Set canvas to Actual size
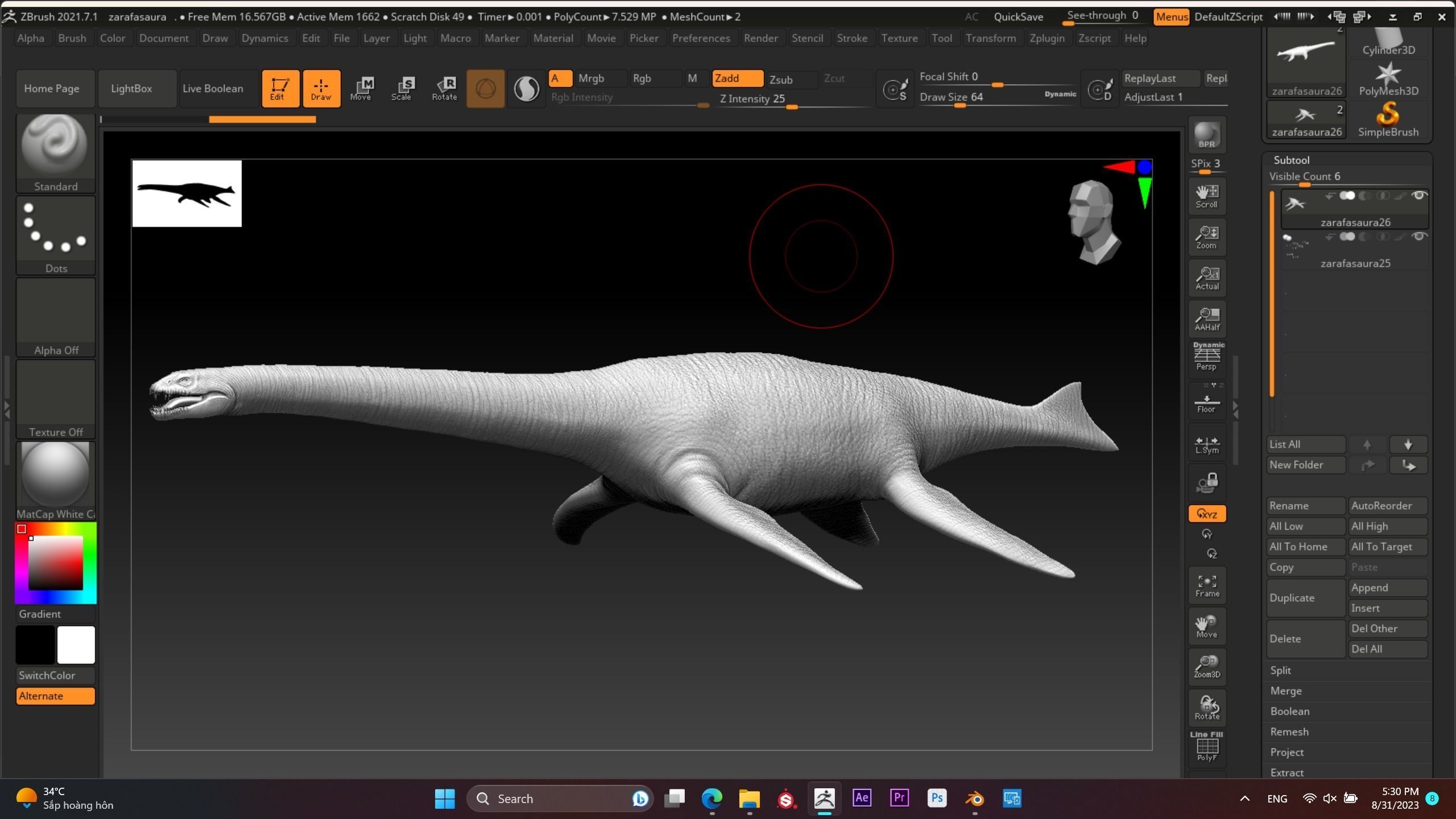 point(1207,278)
